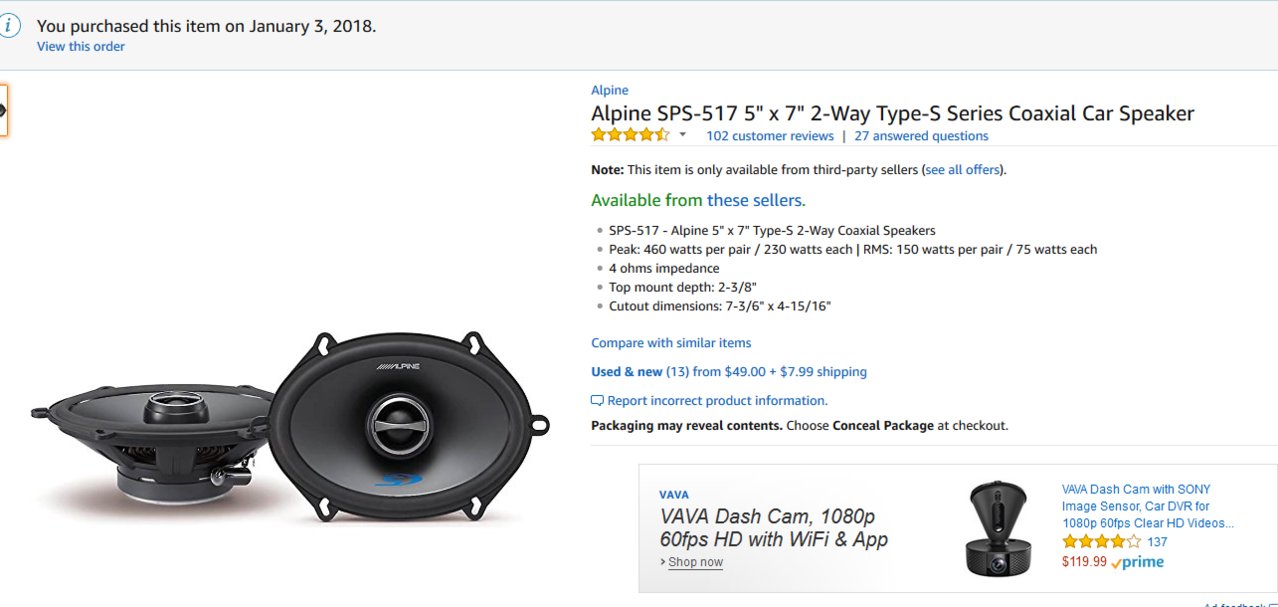This screenshot has width=1278, height=607.
Task: Click Compare with similar items
Action: point(670,343)
